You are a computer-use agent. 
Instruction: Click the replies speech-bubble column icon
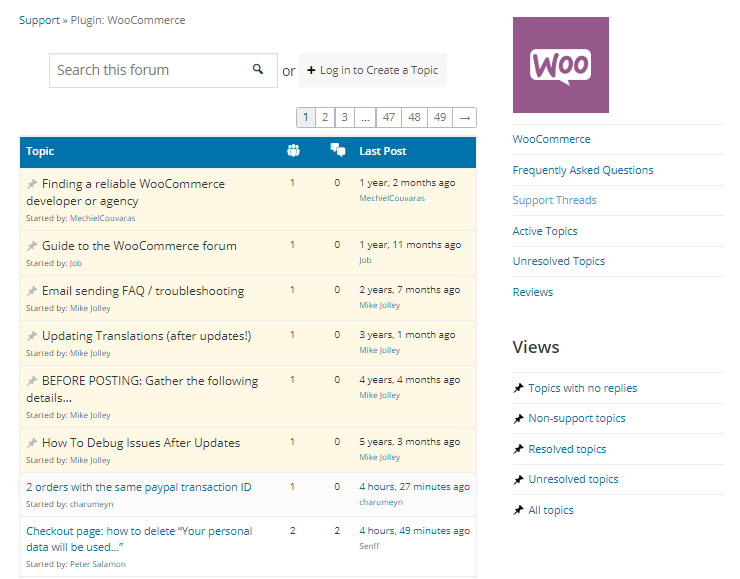point(338,150)
